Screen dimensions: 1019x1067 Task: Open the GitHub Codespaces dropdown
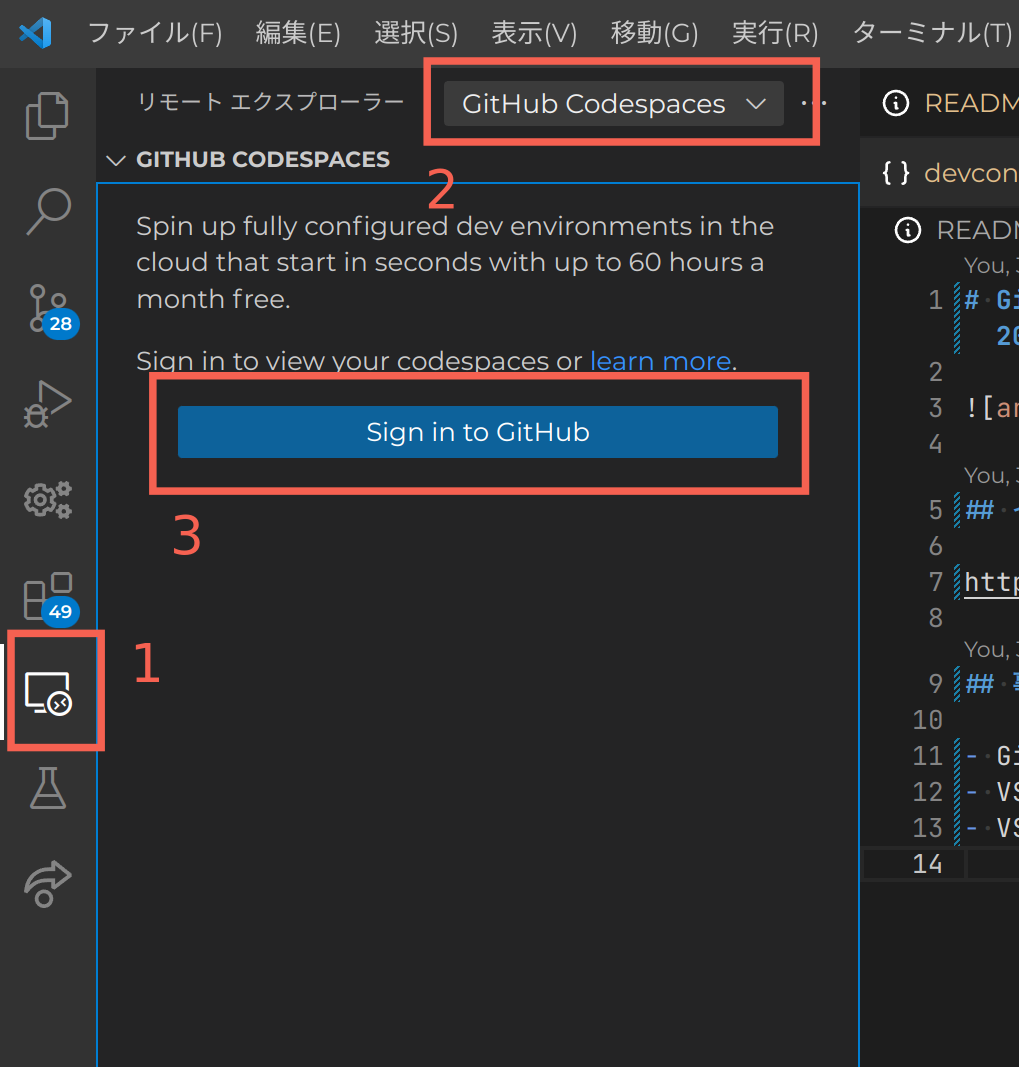613,104
